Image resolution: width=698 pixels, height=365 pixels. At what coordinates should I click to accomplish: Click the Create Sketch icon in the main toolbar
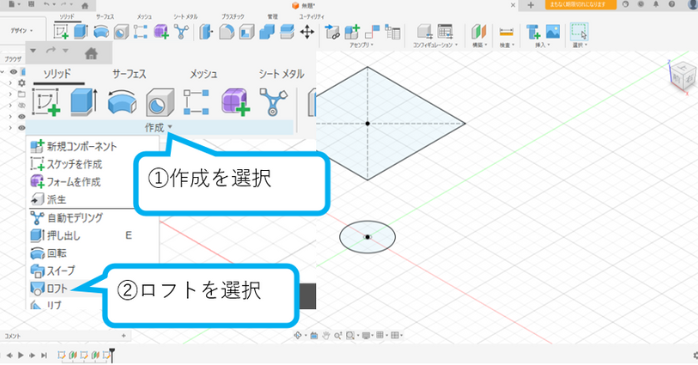click(x=61, y=32)
